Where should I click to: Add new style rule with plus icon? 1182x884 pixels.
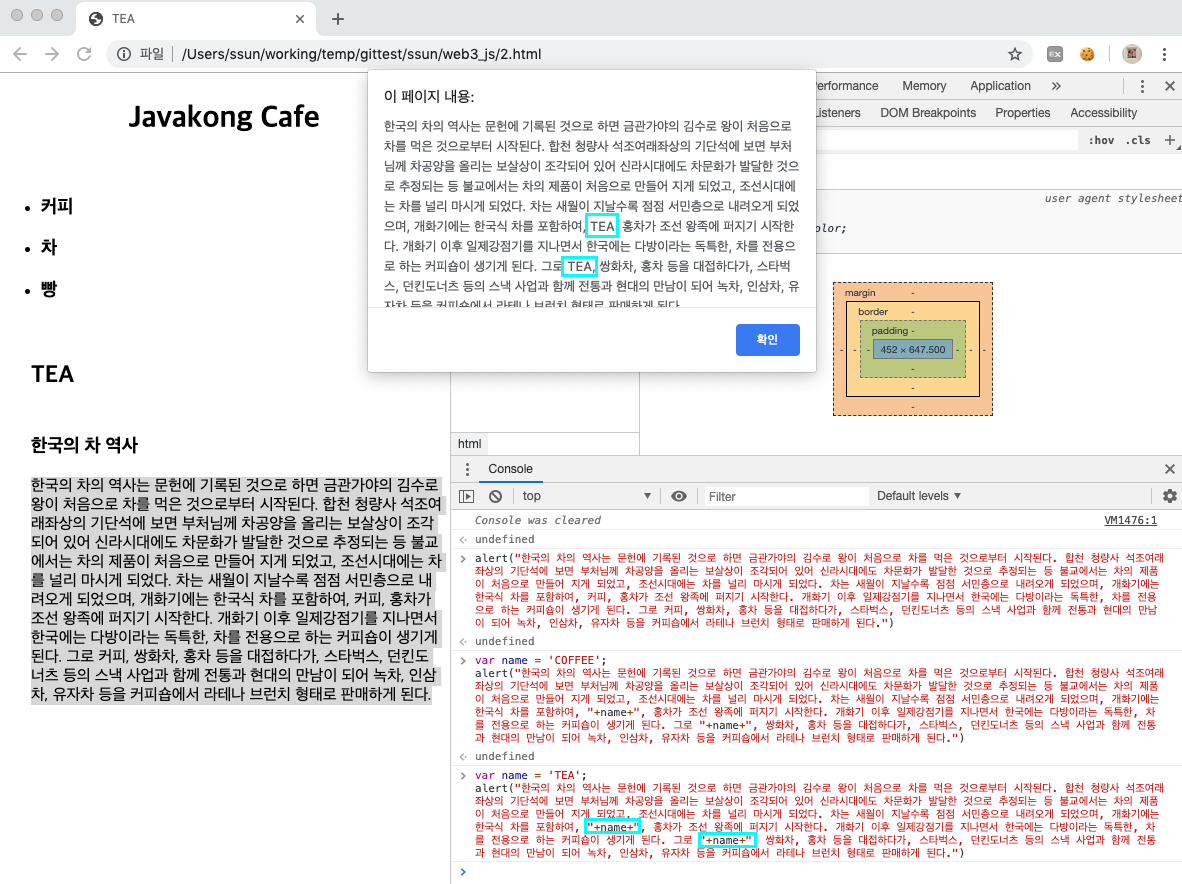click(x=1169, y=139)
